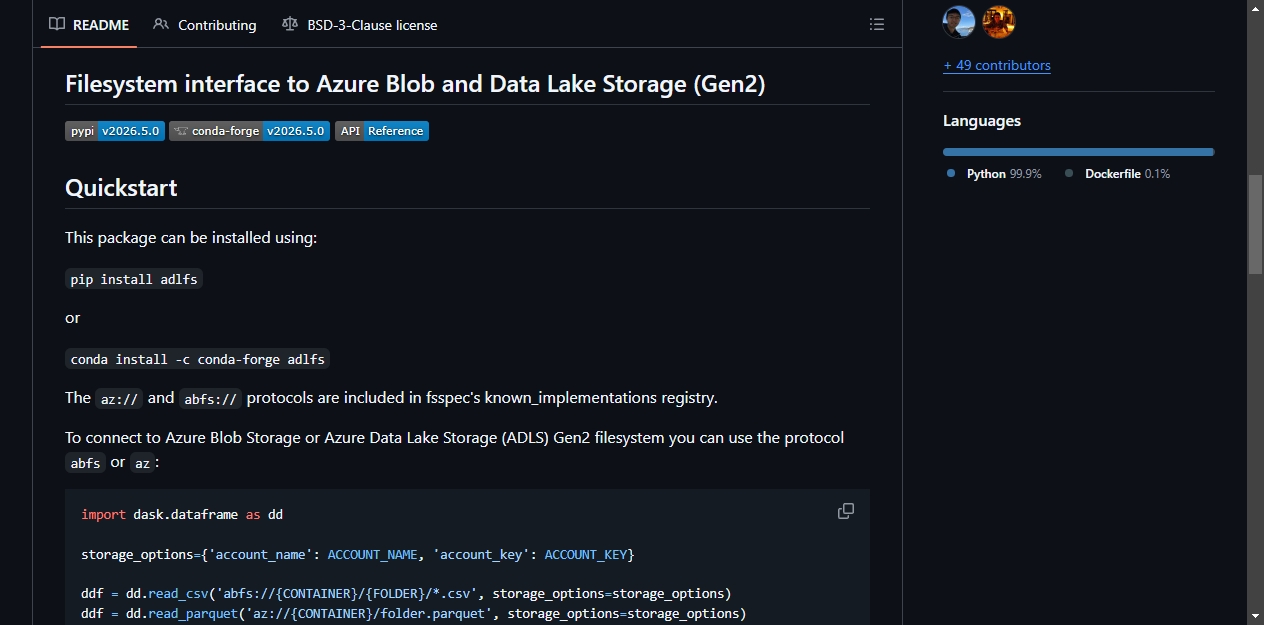The width and height of the screenshot is (1264, 625).
Task: Click the book icon beside README
Action: coord(57,25)
